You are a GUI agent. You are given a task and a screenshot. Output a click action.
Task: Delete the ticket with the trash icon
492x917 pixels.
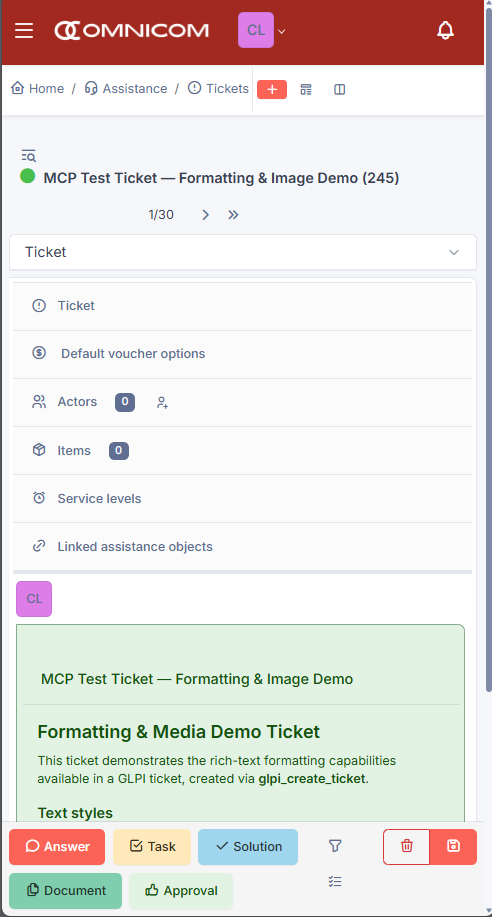click(x=407, y=846)
